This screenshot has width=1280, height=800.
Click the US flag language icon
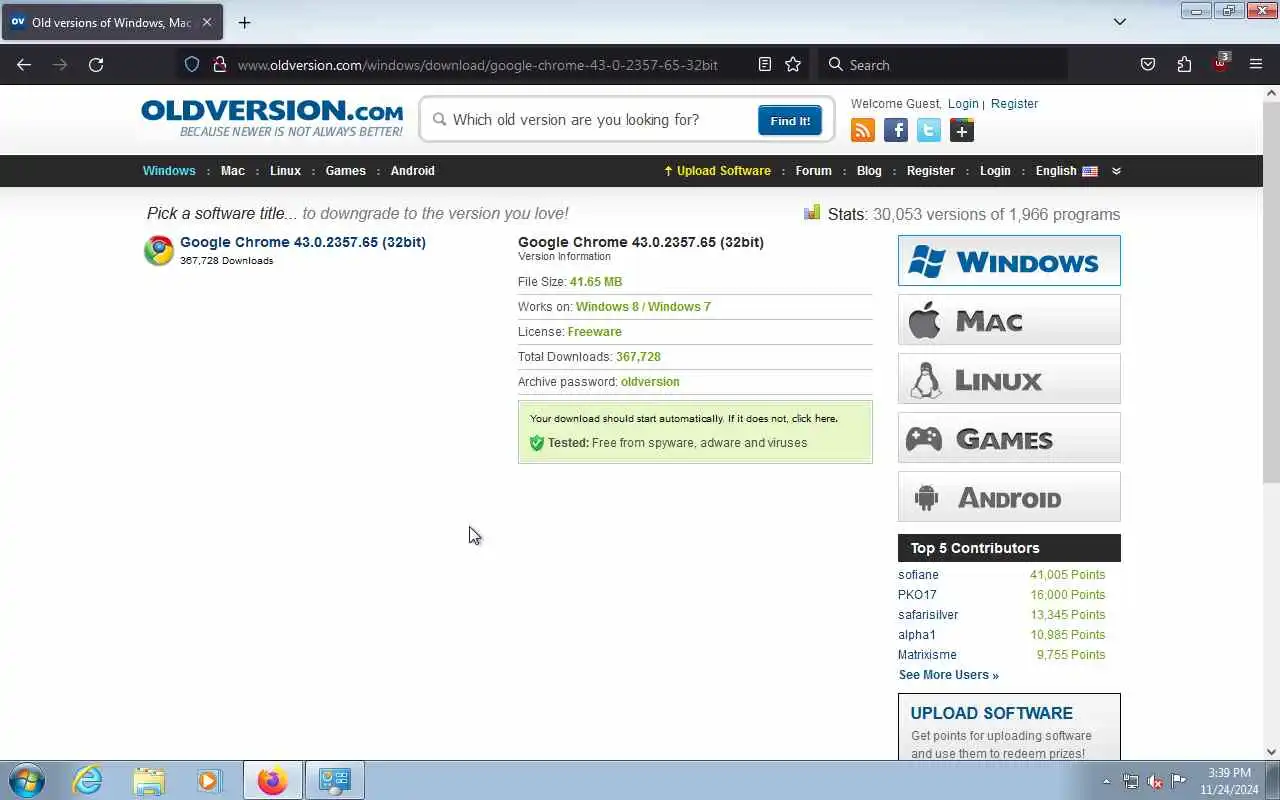1090,171
